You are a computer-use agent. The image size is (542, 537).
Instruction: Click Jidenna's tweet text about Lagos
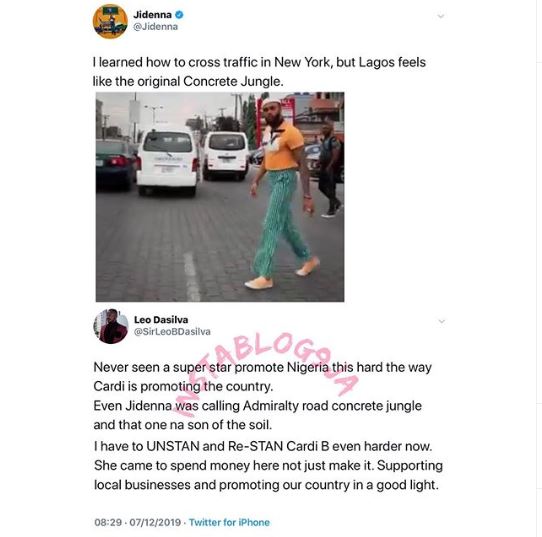tap(259, 72)
